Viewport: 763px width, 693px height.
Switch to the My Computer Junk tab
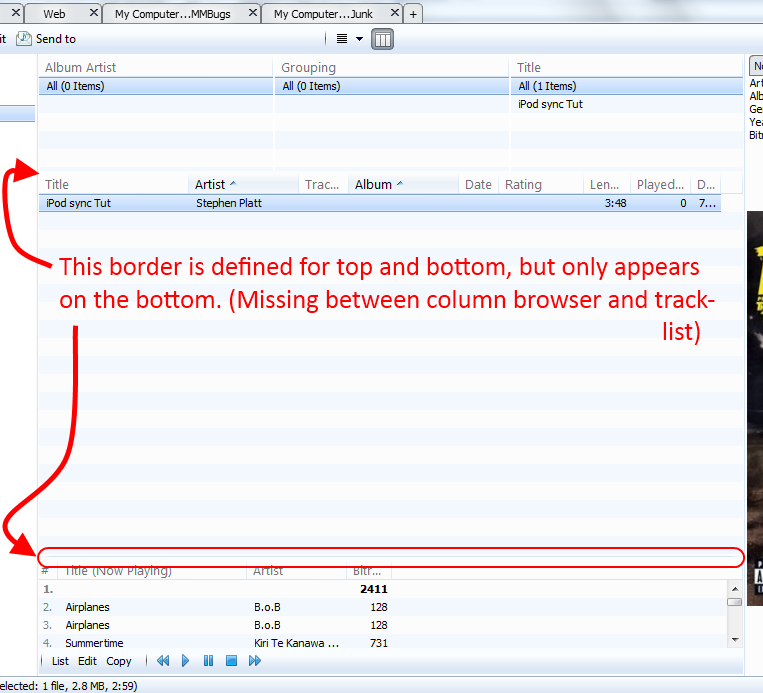(323, 14)
